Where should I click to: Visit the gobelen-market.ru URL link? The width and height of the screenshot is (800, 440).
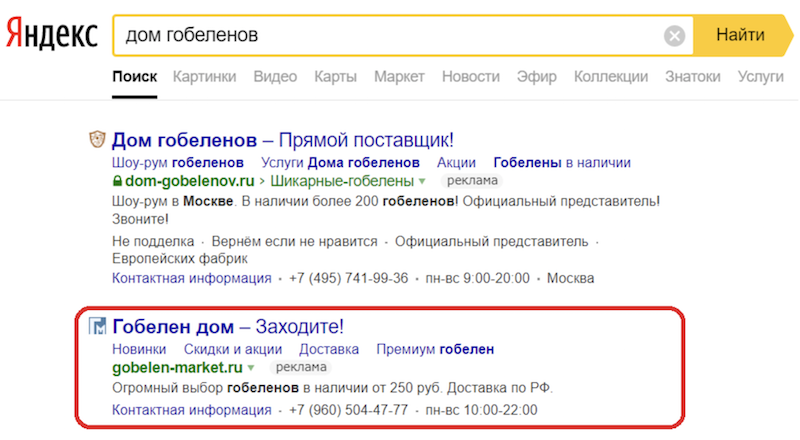(177, 368)
